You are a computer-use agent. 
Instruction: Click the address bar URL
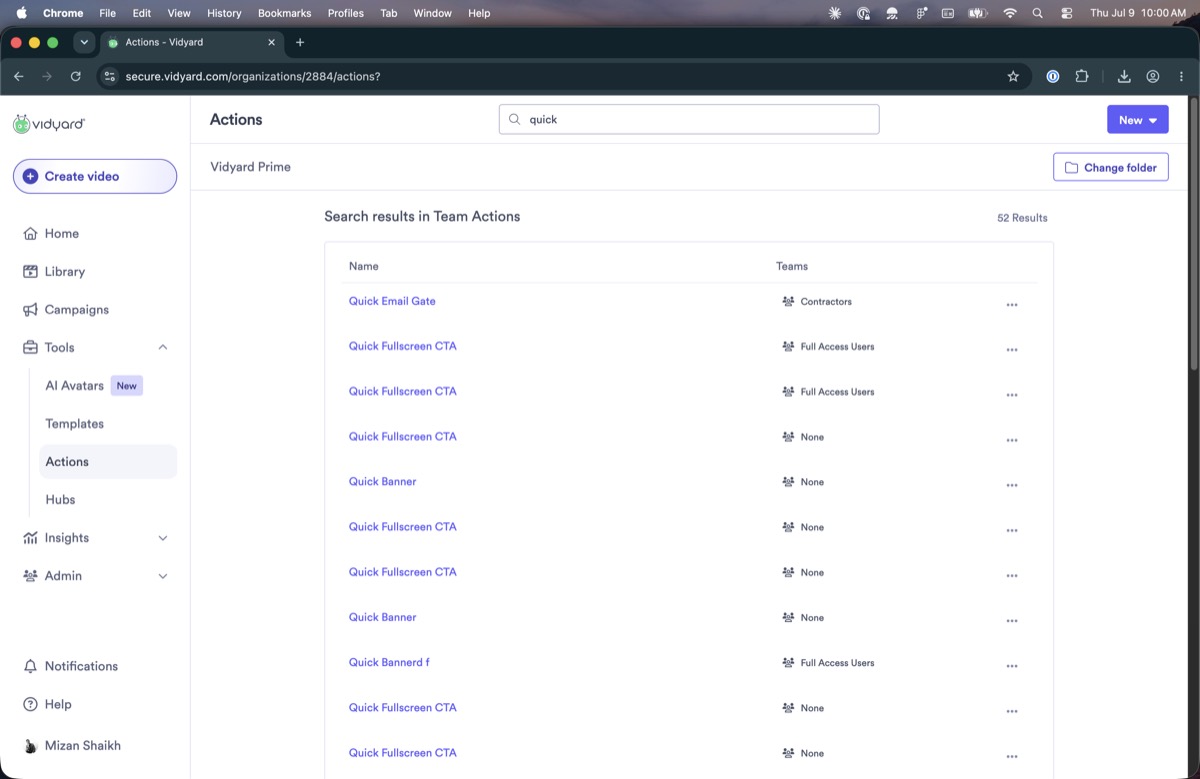click(252, 76)
